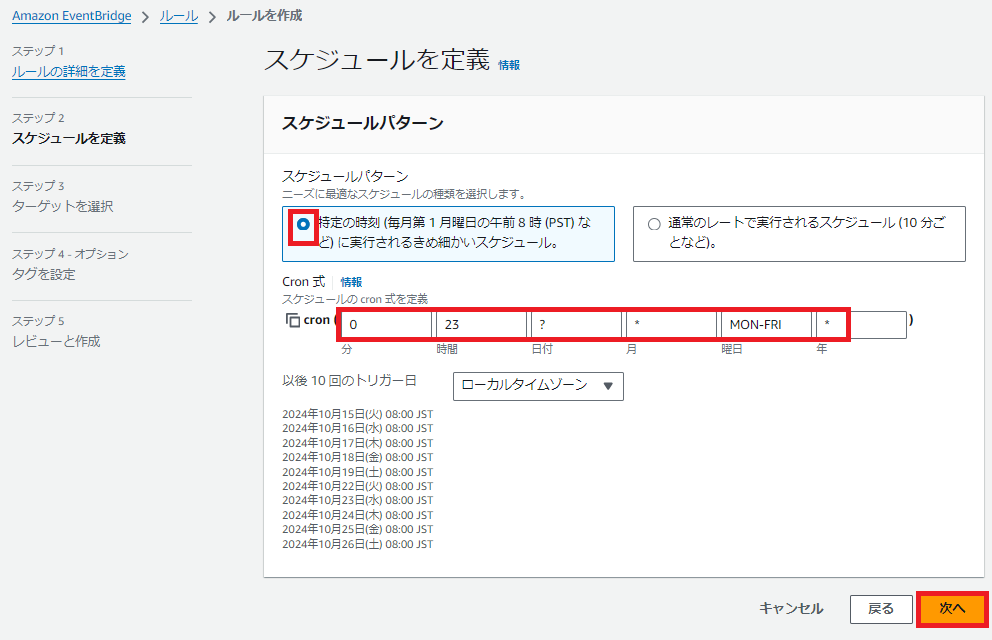This screenshot has height=640, width=992.
Task: Click trigger date 2024年10月16日(水) 08:00 JST
Action: click(x=357, y=429)
